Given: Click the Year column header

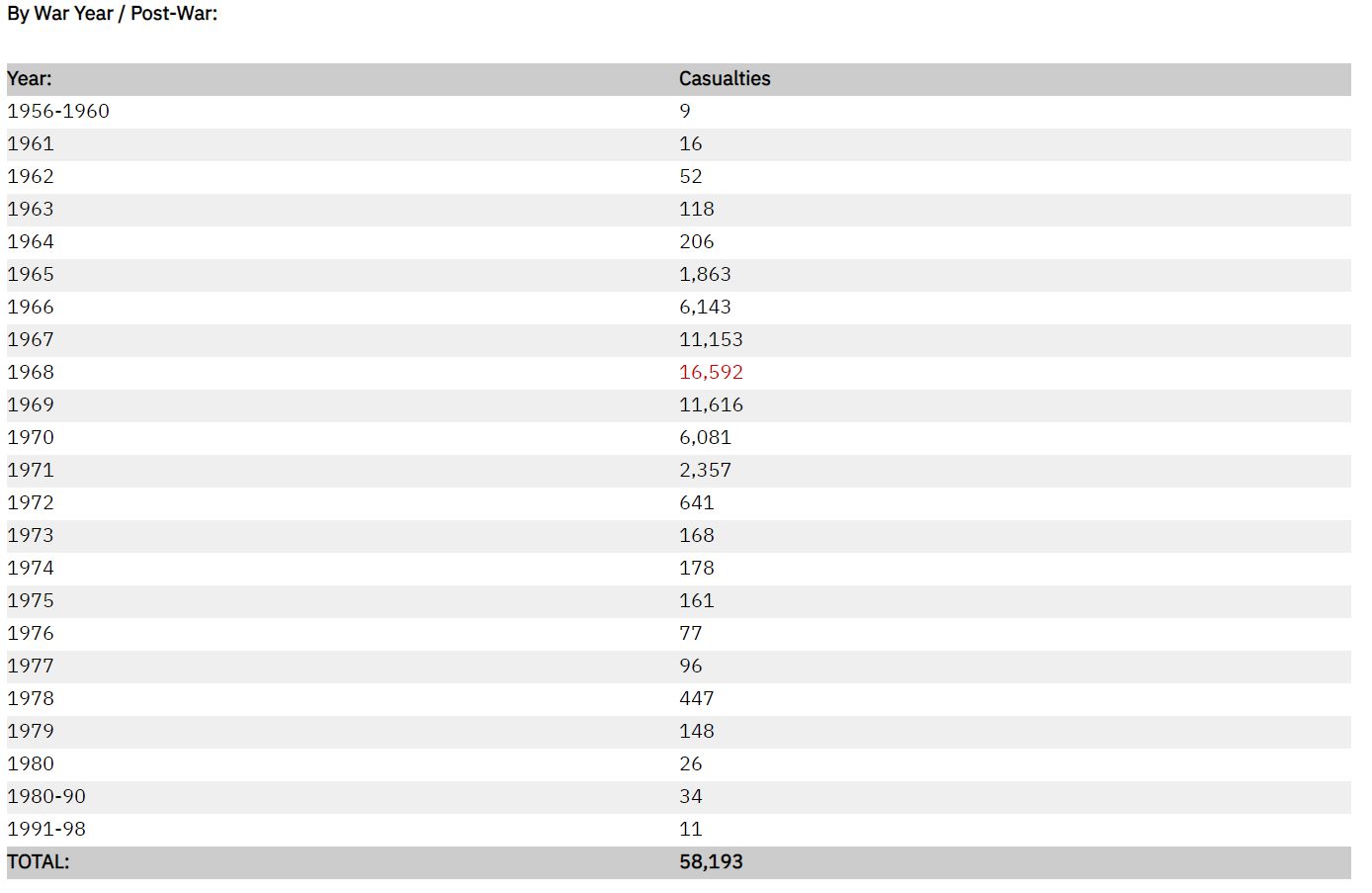Looking at the screenshot, I should coord(30,79).
